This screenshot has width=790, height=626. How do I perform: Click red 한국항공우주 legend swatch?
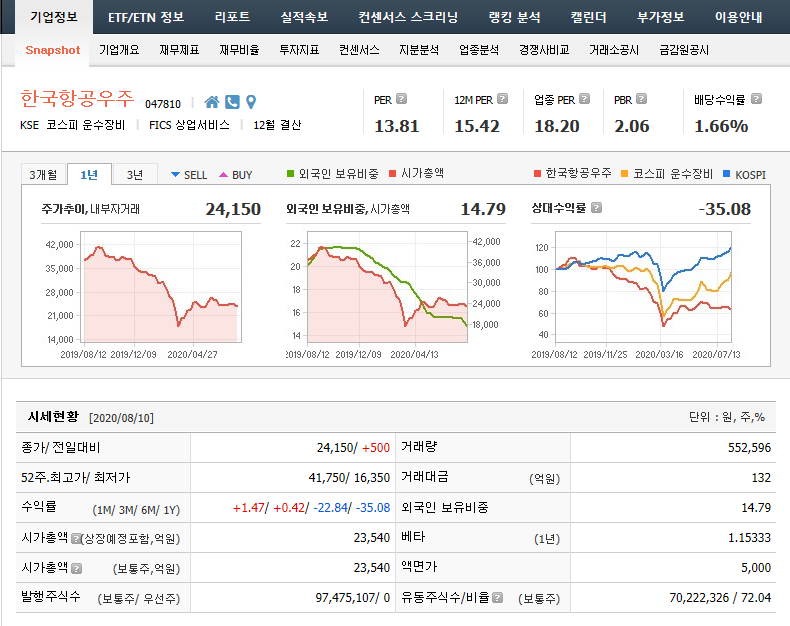click(x=537, y=174)
